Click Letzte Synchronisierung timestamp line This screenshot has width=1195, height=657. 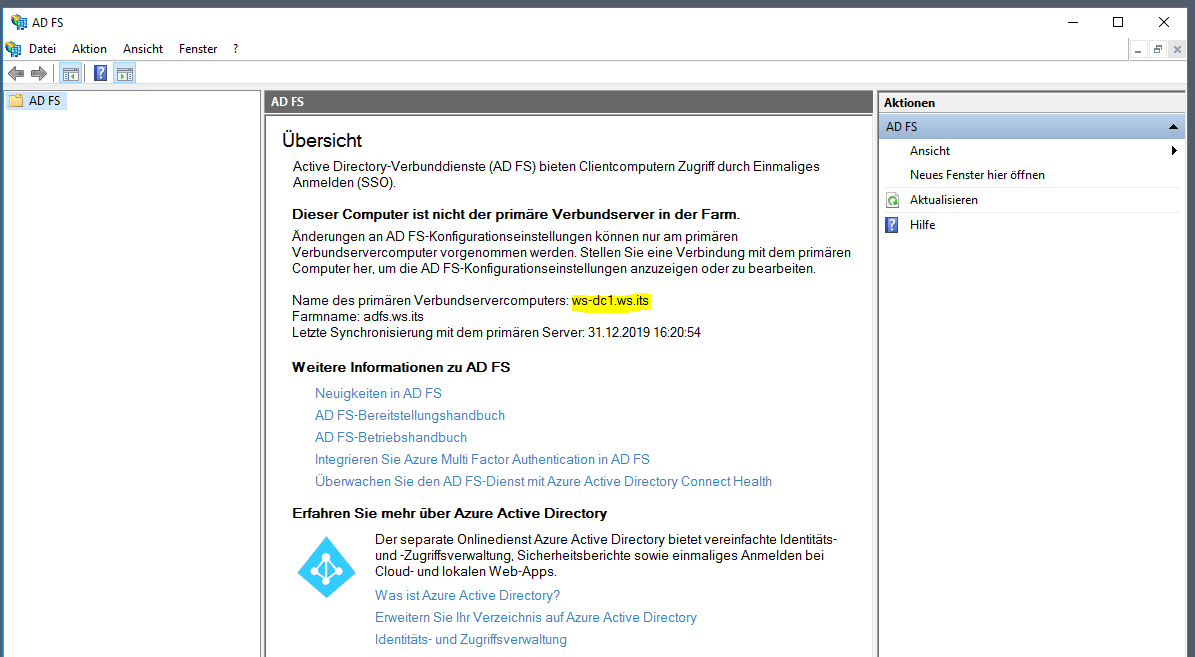496,332
